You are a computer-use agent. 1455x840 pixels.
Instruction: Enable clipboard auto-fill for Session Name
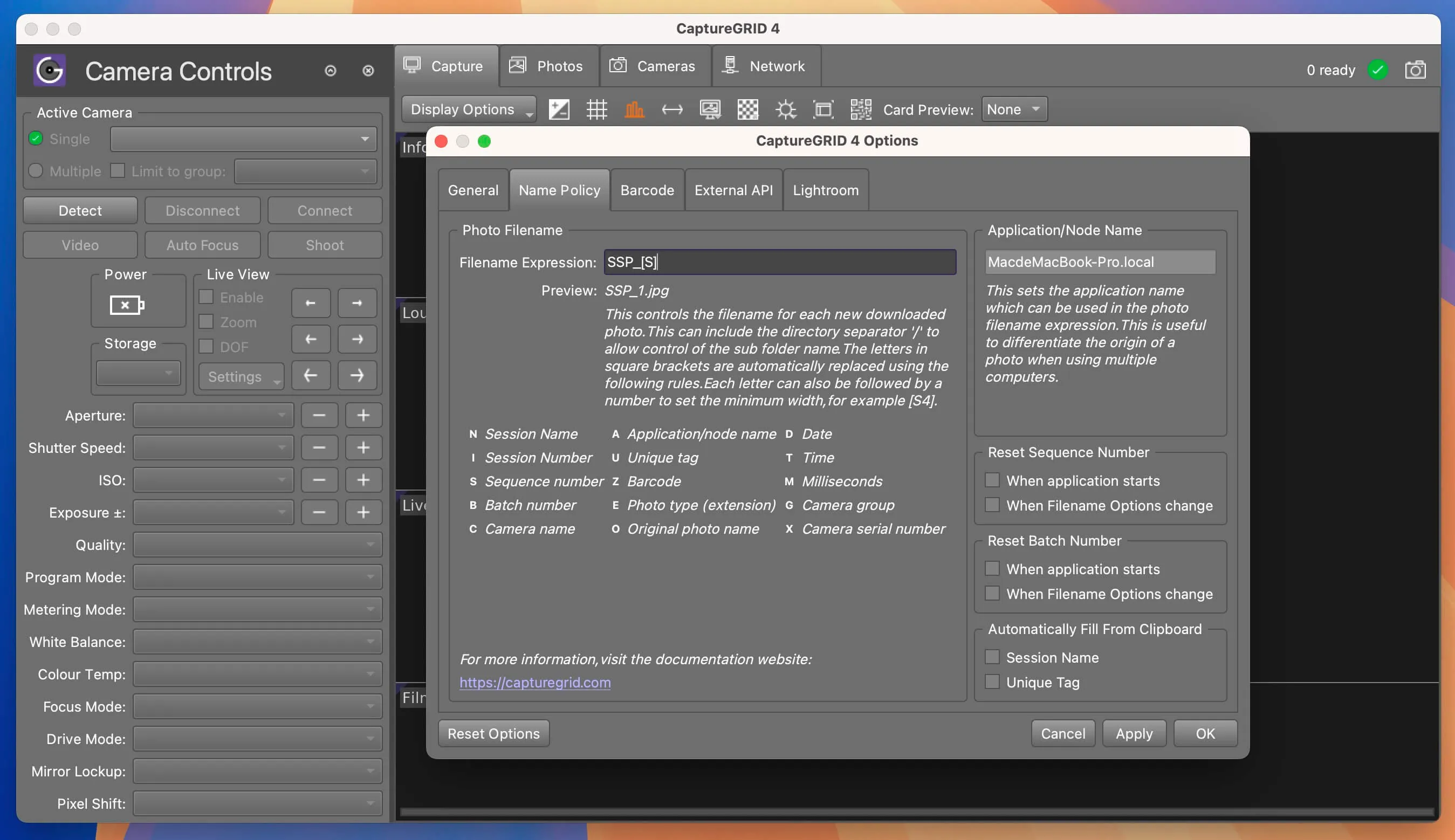pyautogui.click(x=992, y=657)
